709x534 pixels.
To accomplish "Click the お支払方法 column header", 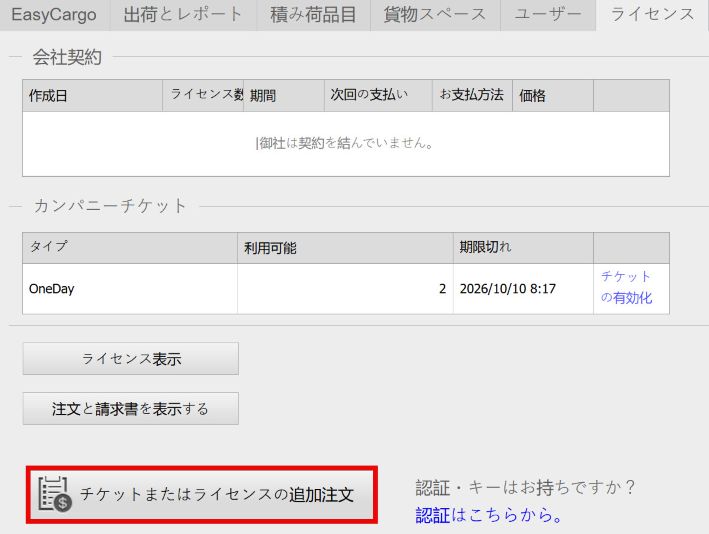I will coord(471,96).
